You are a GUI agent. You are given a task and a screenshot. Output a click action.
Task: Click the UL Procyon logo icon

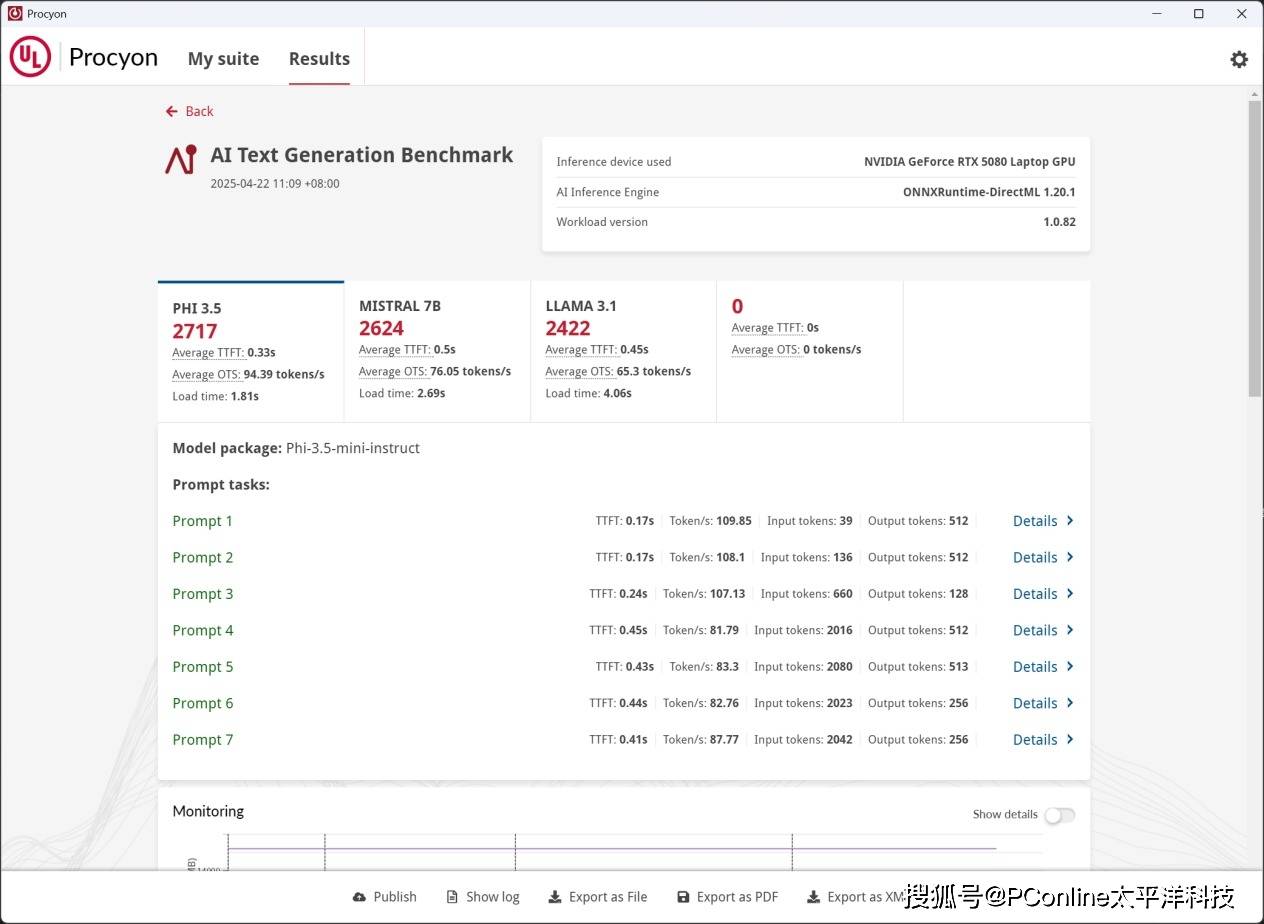[30, 57]
